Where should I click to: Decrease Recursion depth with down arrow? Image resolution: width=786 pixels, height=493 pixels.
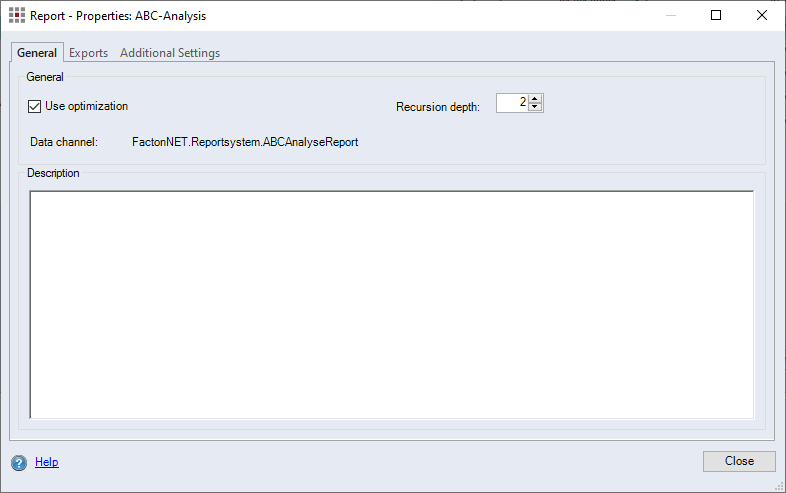click(535, 108)
